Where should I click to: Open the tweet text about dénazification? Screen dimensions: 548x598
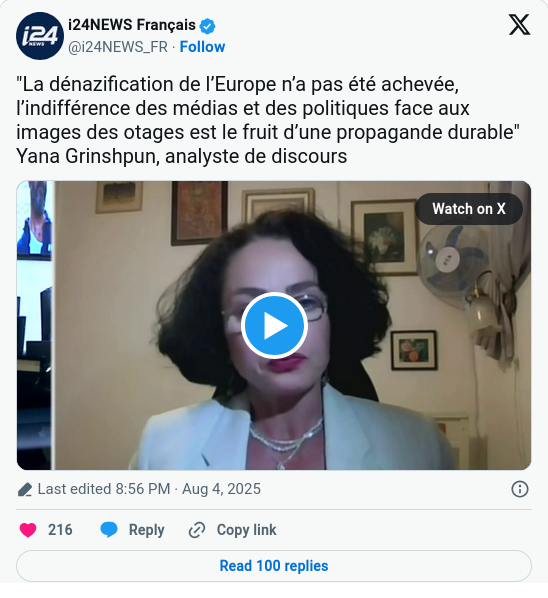[x=268, y=120]
